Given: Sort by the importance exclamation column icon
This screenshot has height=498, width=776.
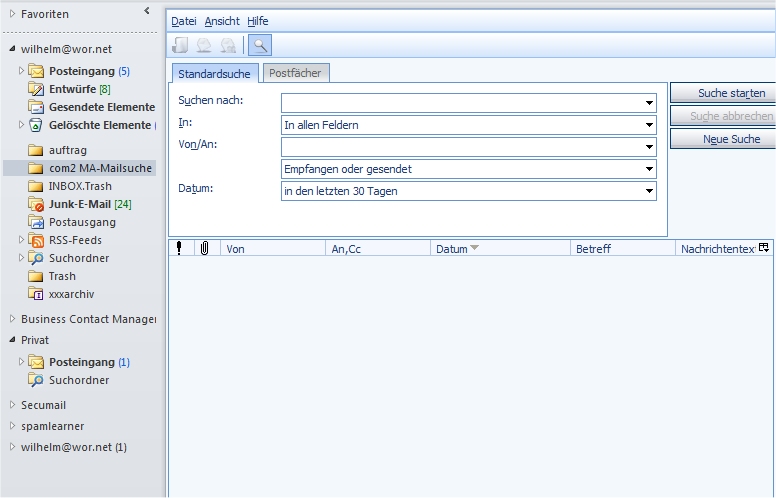Looking at the screenshot, I should point(179,248).
